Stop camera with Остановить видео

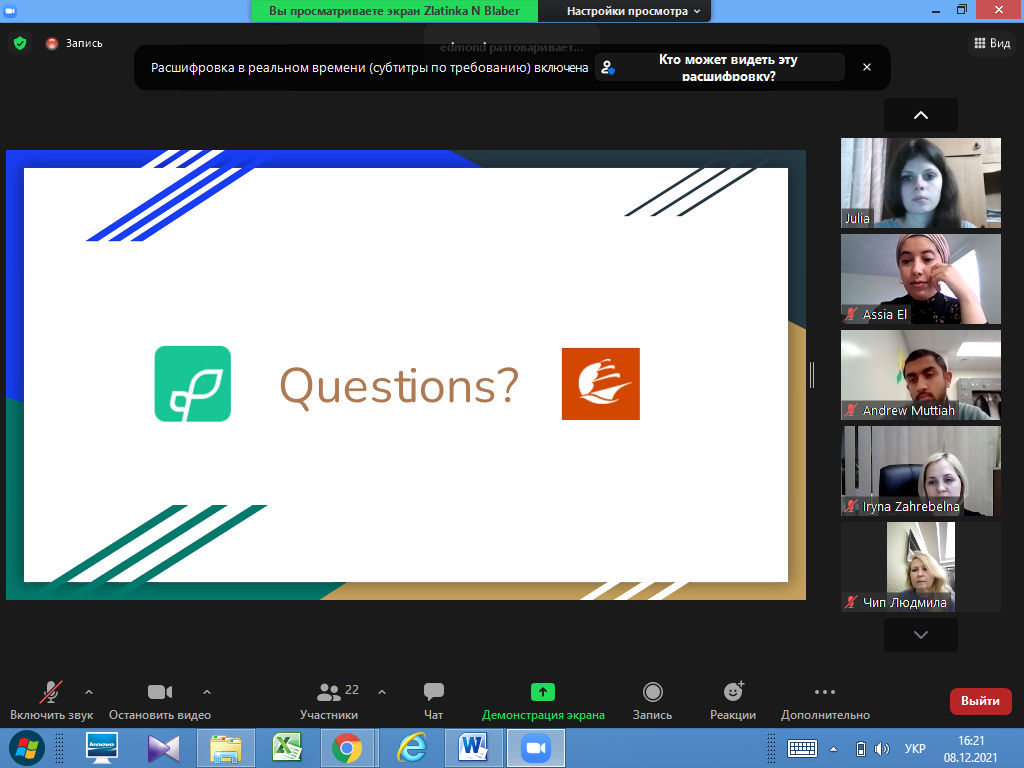tap(160, 700)
